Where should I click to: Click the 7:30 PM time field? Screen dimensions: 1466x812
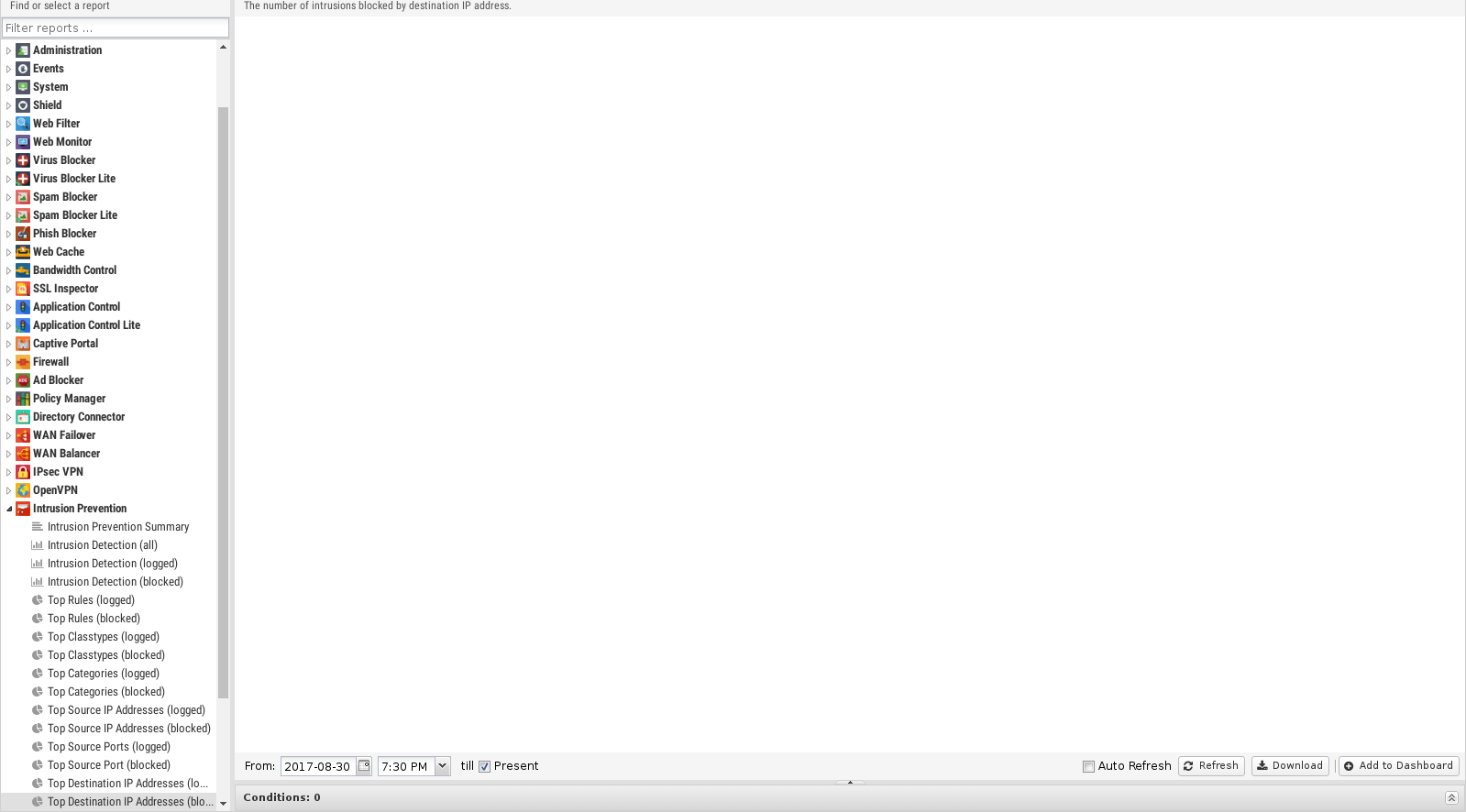[406, 766]
